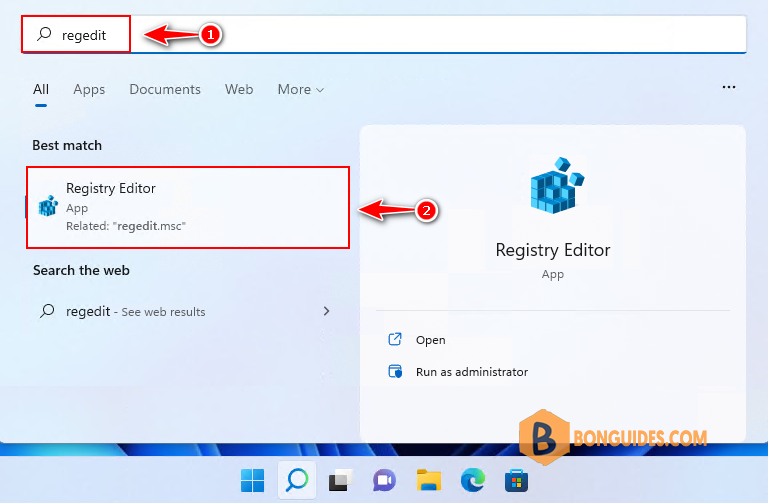This screenshot has width=768, height=503.
Task: Click the regedit search text field
Action: tap(384, 34)
